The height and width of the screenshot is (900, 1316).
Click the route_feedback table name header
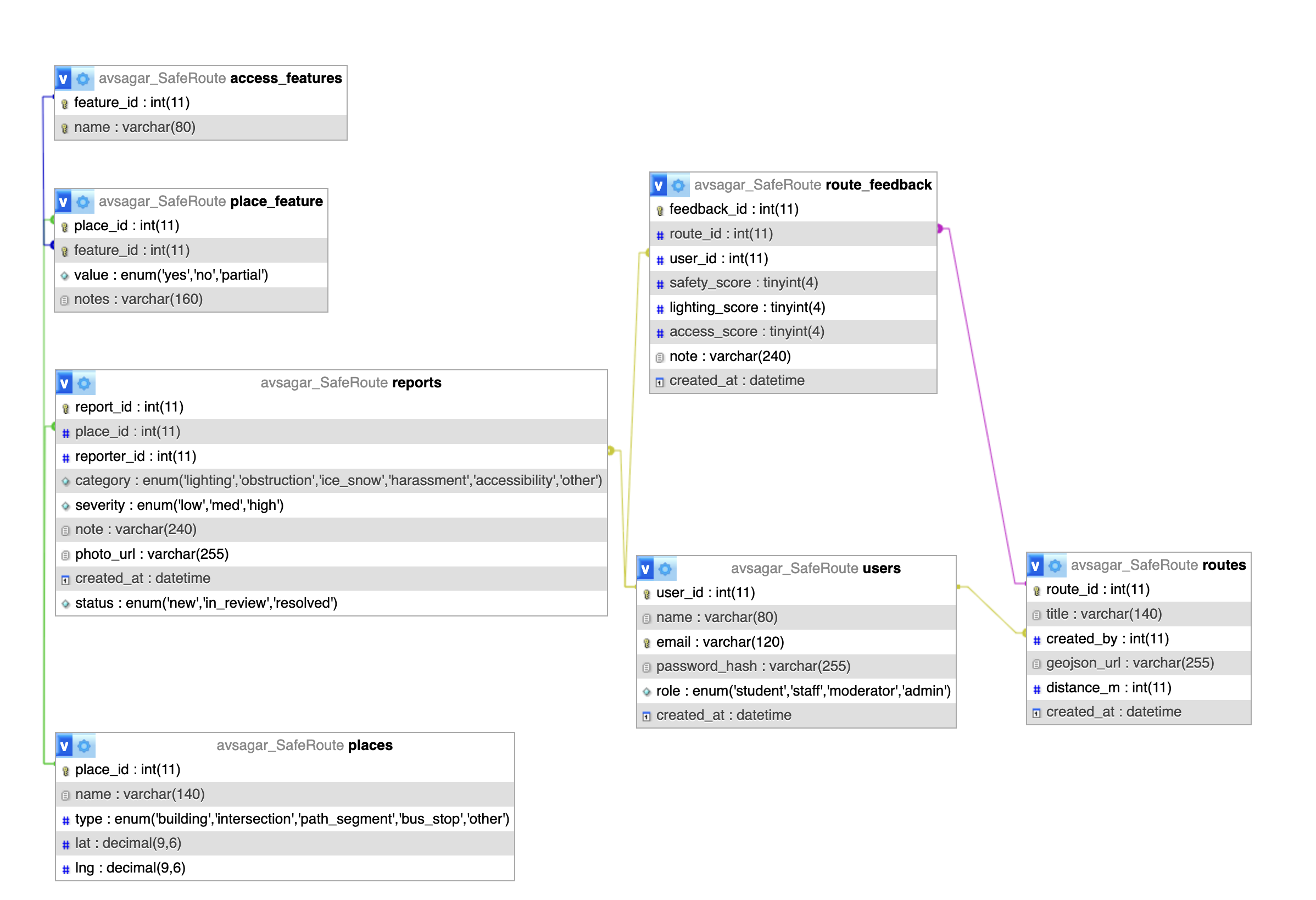tap(879, 185)
